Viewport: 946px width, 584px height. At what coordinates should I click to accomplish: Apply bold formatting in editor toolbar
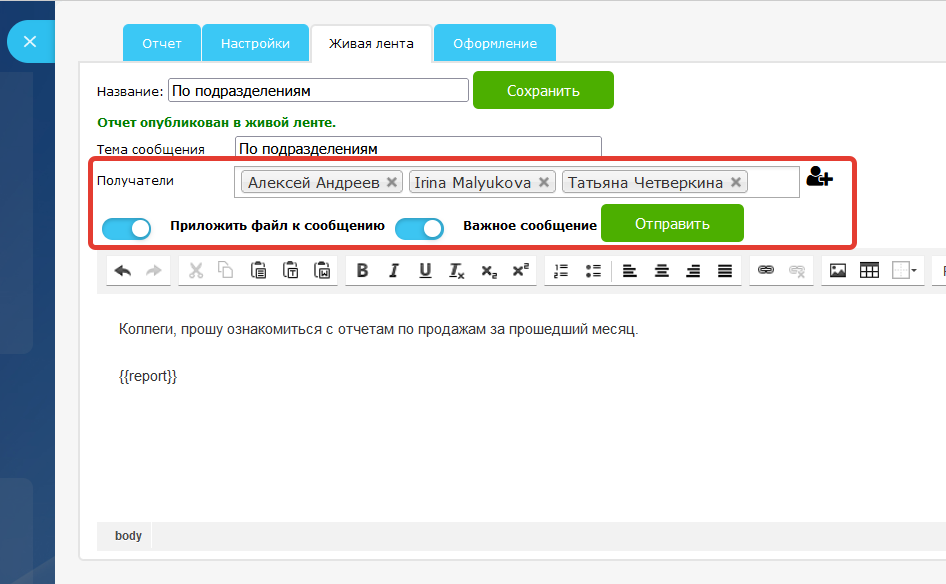coord(362,270)
